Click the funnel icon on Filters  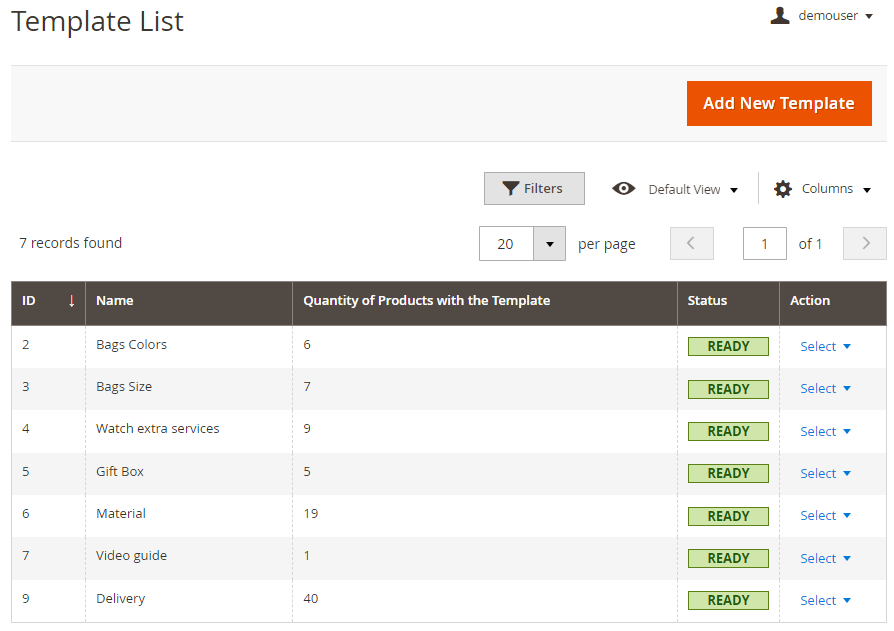[x=510, y=189]
